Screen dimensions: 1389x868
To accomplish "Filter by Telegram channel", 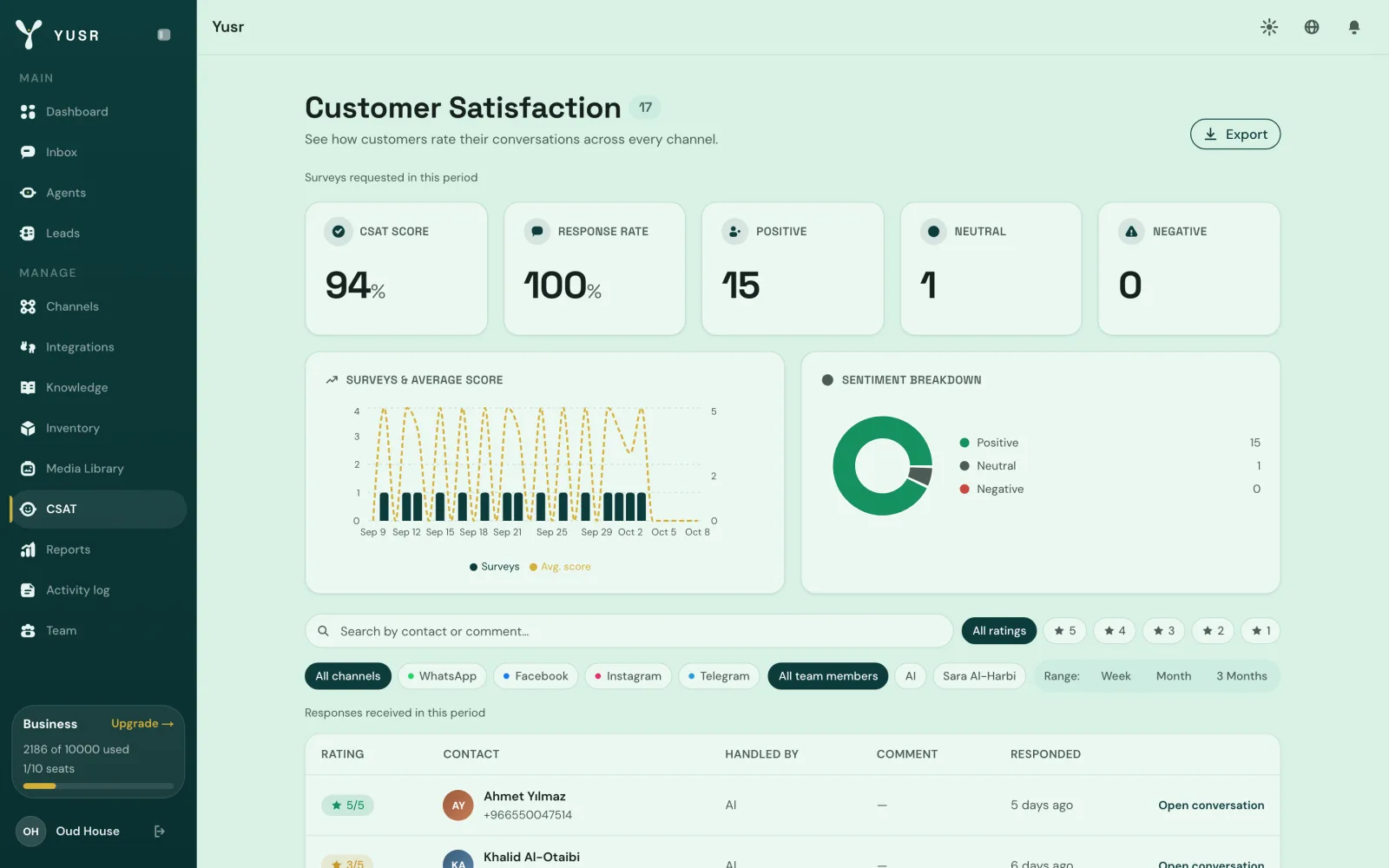I will click(x=719, y=676).
